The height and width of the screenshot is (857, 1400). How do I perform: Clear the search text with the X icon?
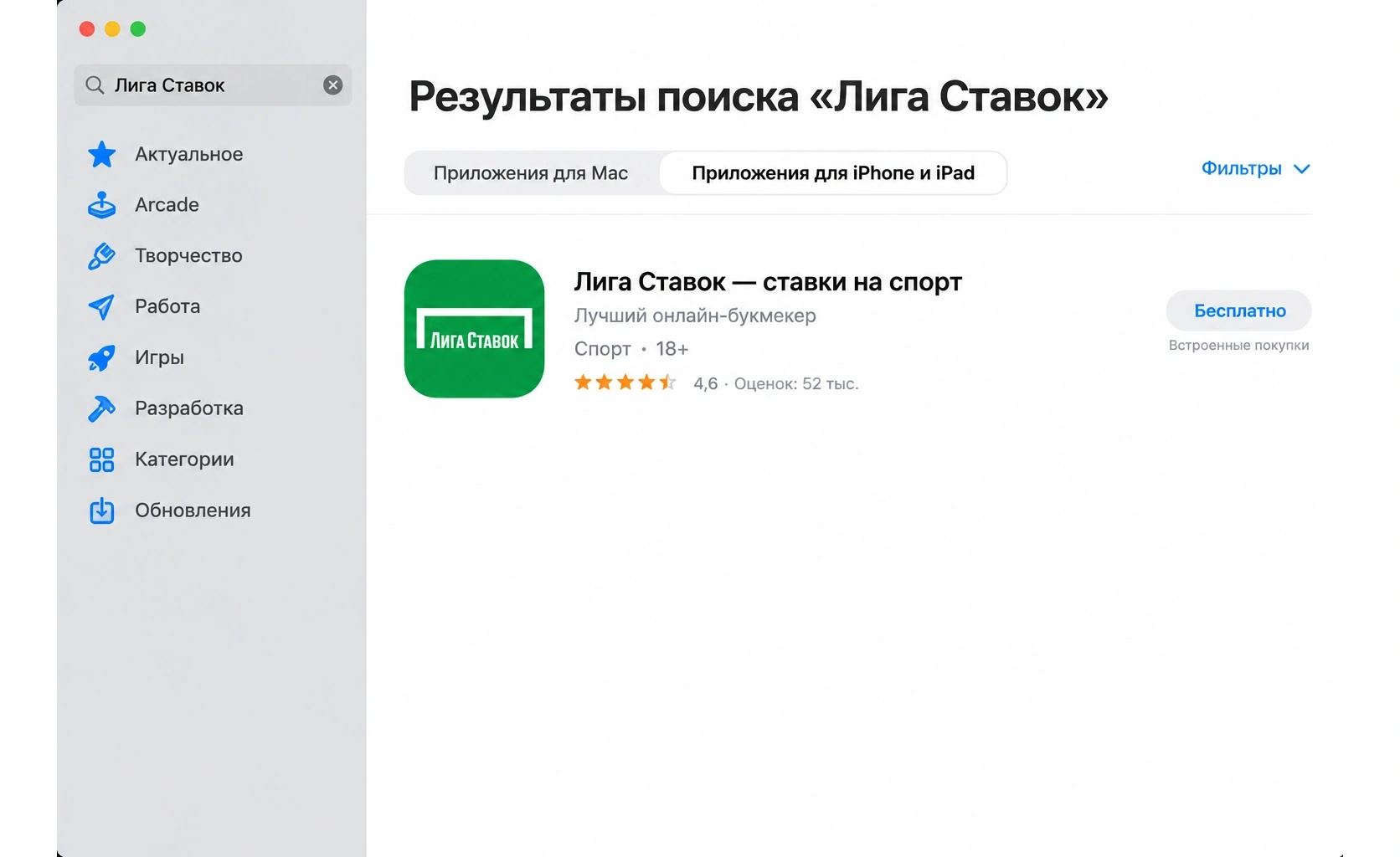pos(333,85)
